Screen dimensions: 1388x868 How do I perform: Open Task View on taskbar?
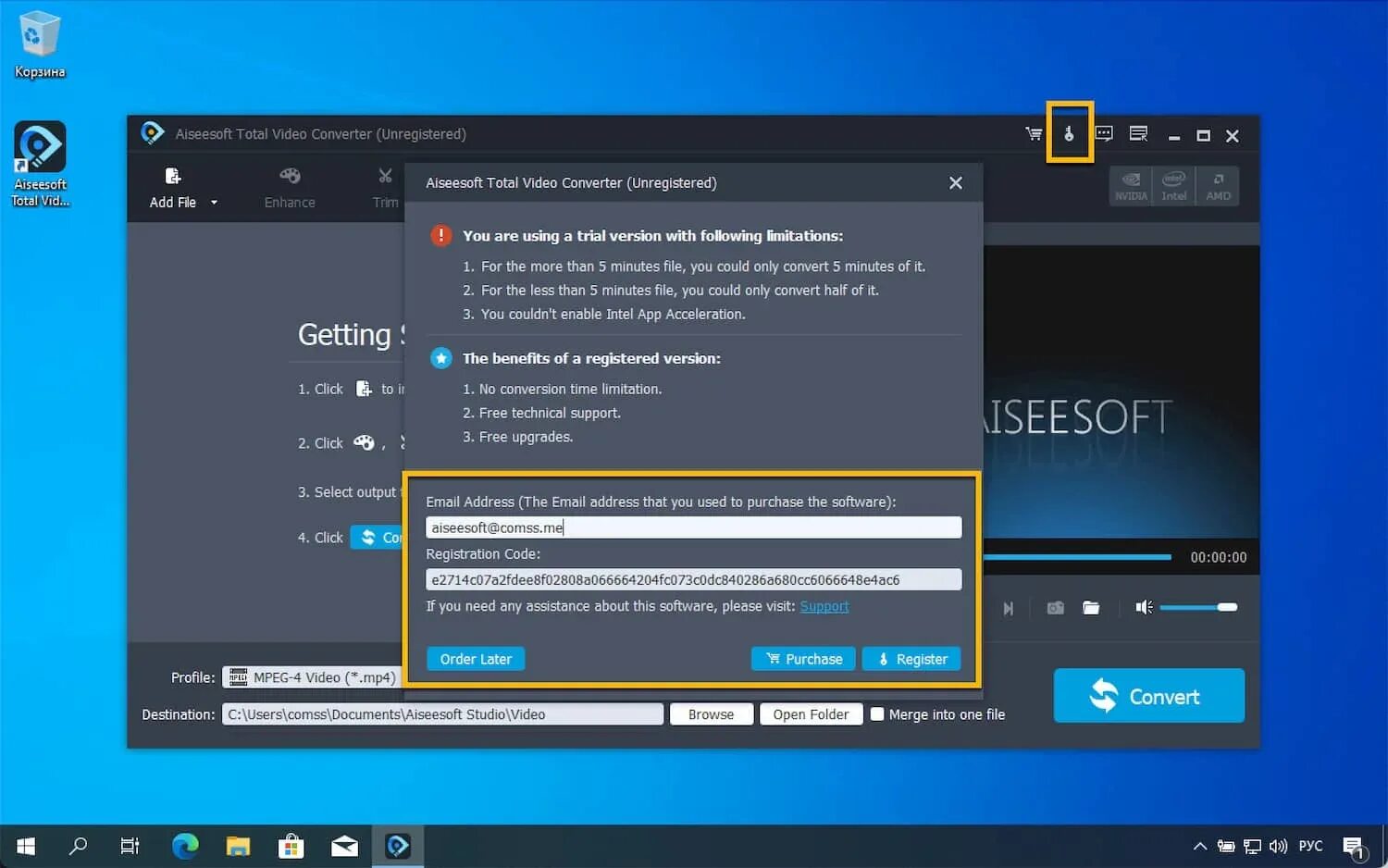[130, 846]
